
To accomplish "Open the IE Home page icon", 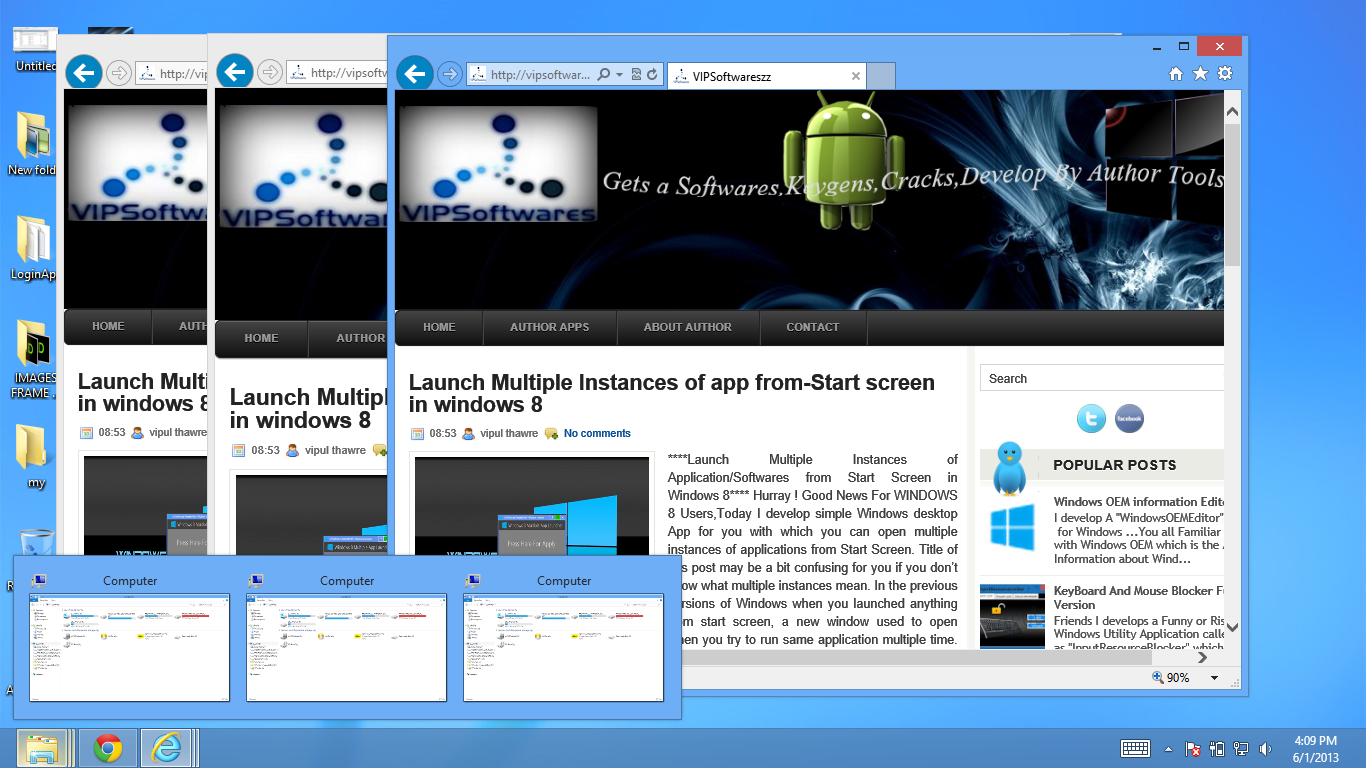I will click(1176, 74).
